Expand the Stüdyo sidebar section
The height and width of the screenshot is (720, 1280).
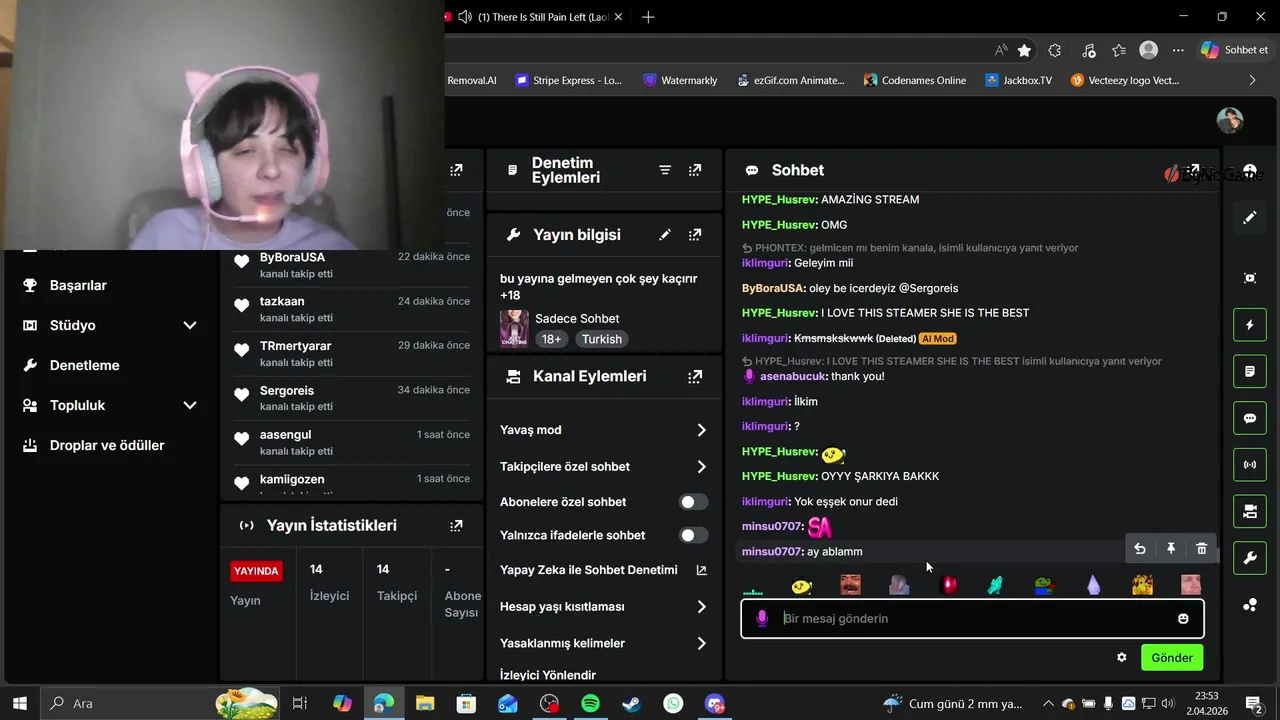pos(109,325)
